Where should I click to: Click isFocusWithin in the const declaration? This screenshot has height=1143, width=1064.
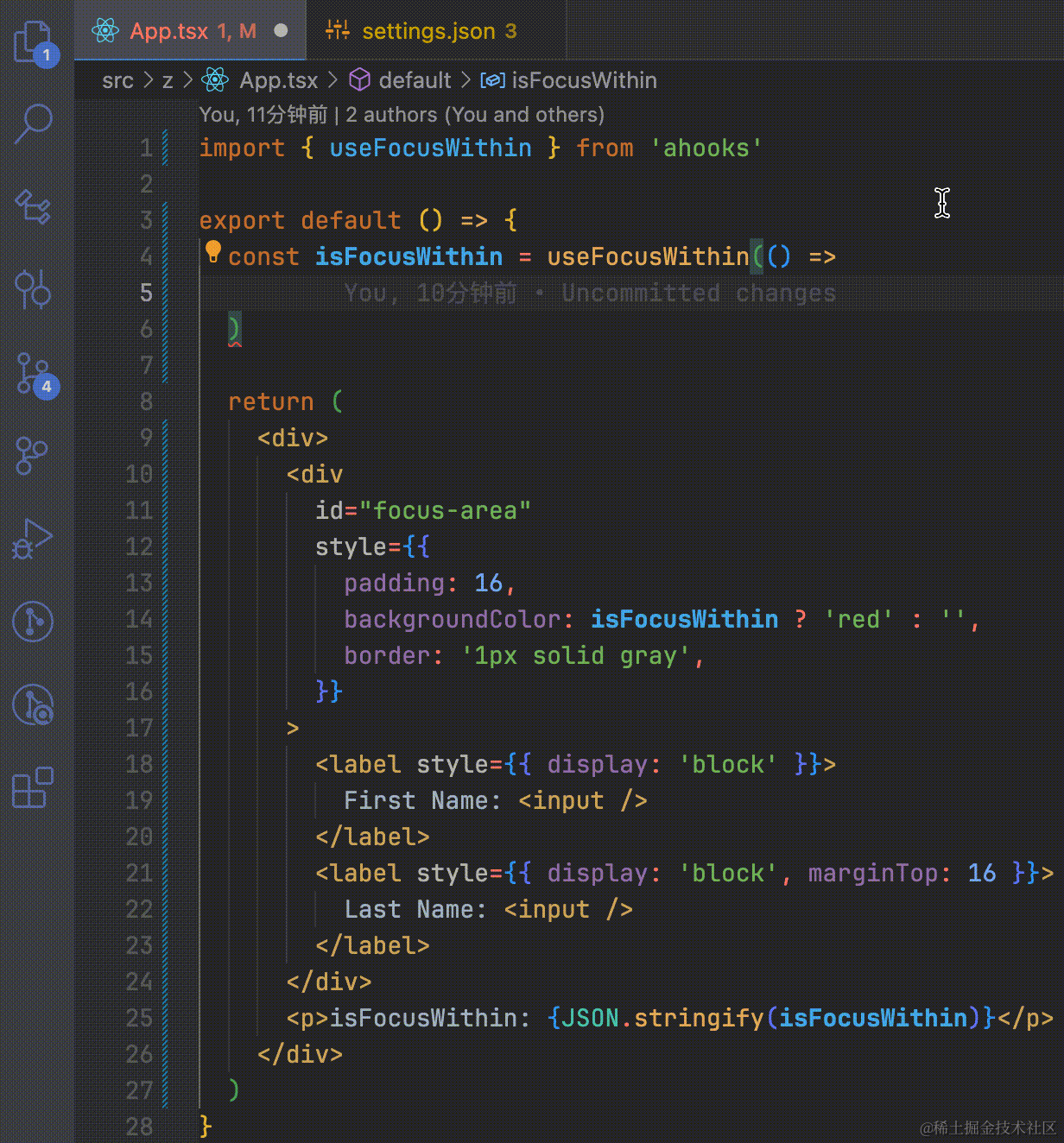point(408,256)
